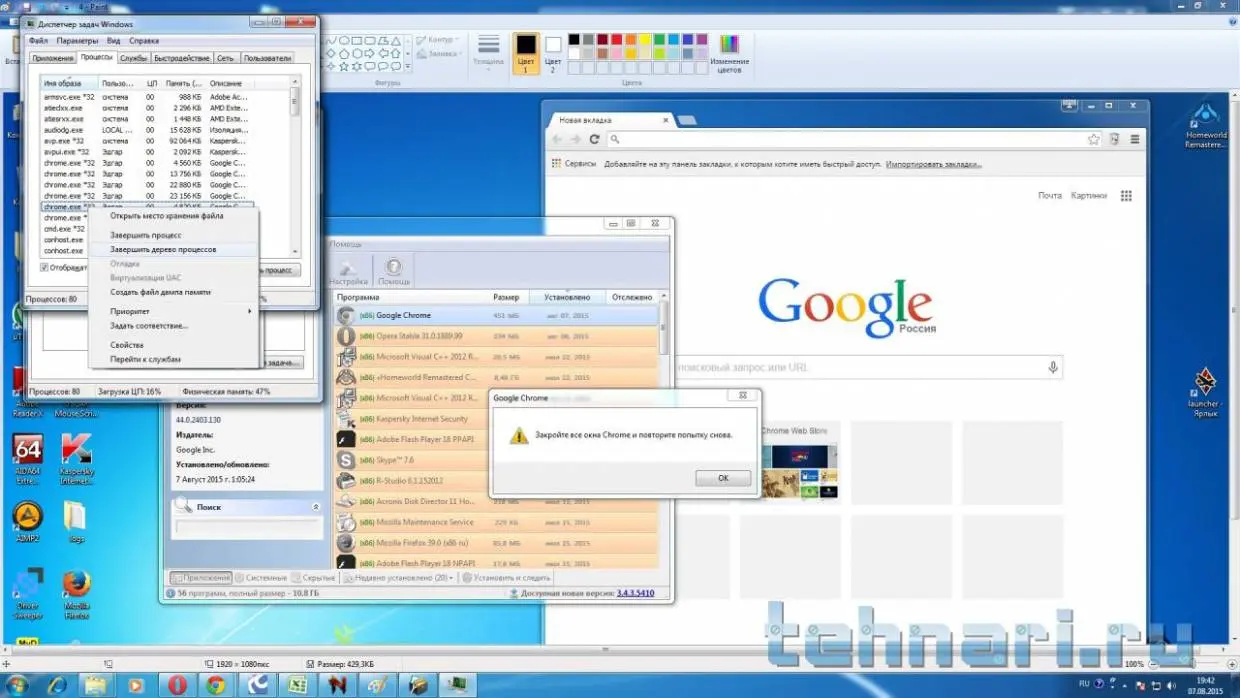Click OK in the Google Chrome warning dialog
1240x698 pixels.
coord(723,478)
